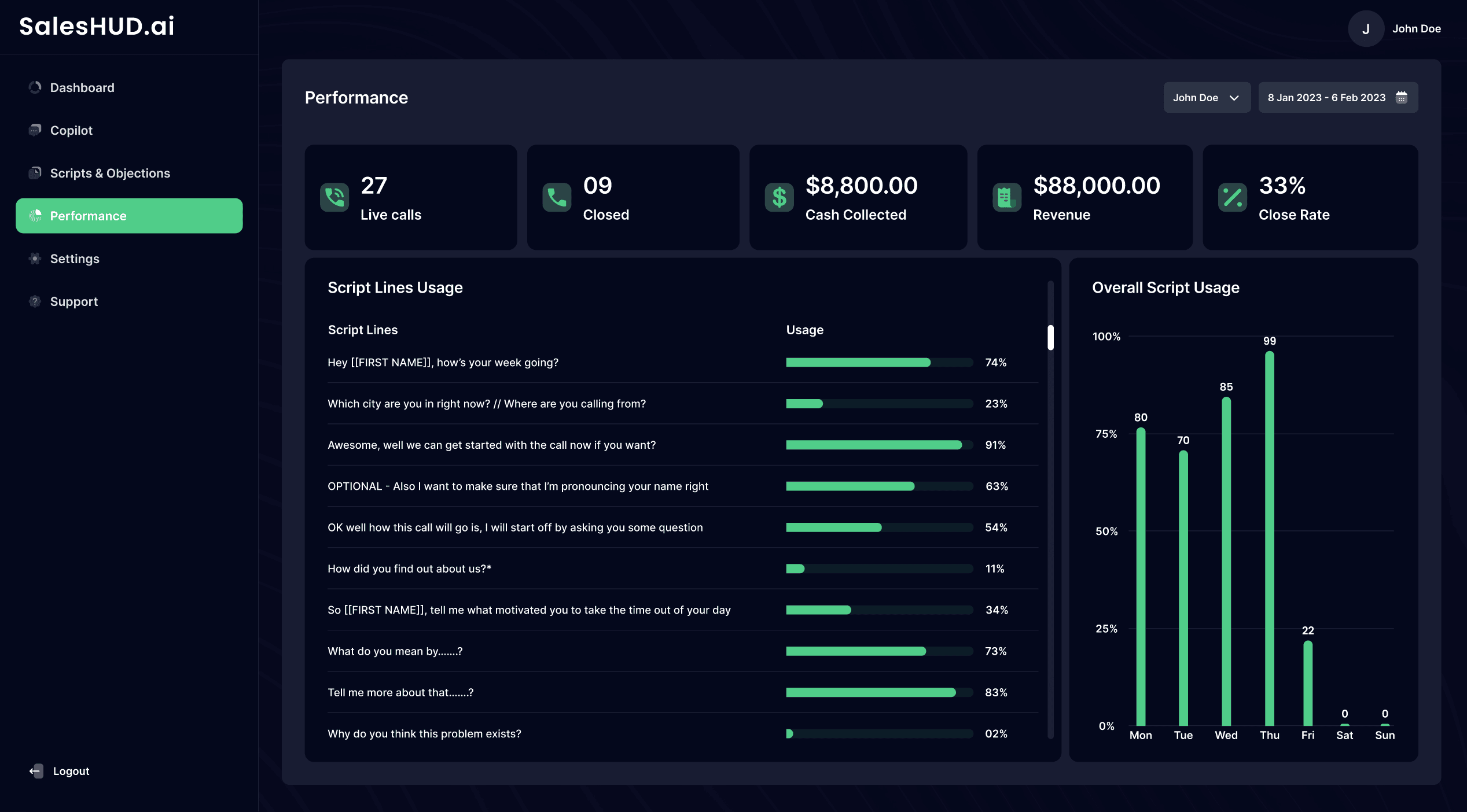Open the Copilot menu item
Screen dimensions: 1467x812
coord(71,130)
